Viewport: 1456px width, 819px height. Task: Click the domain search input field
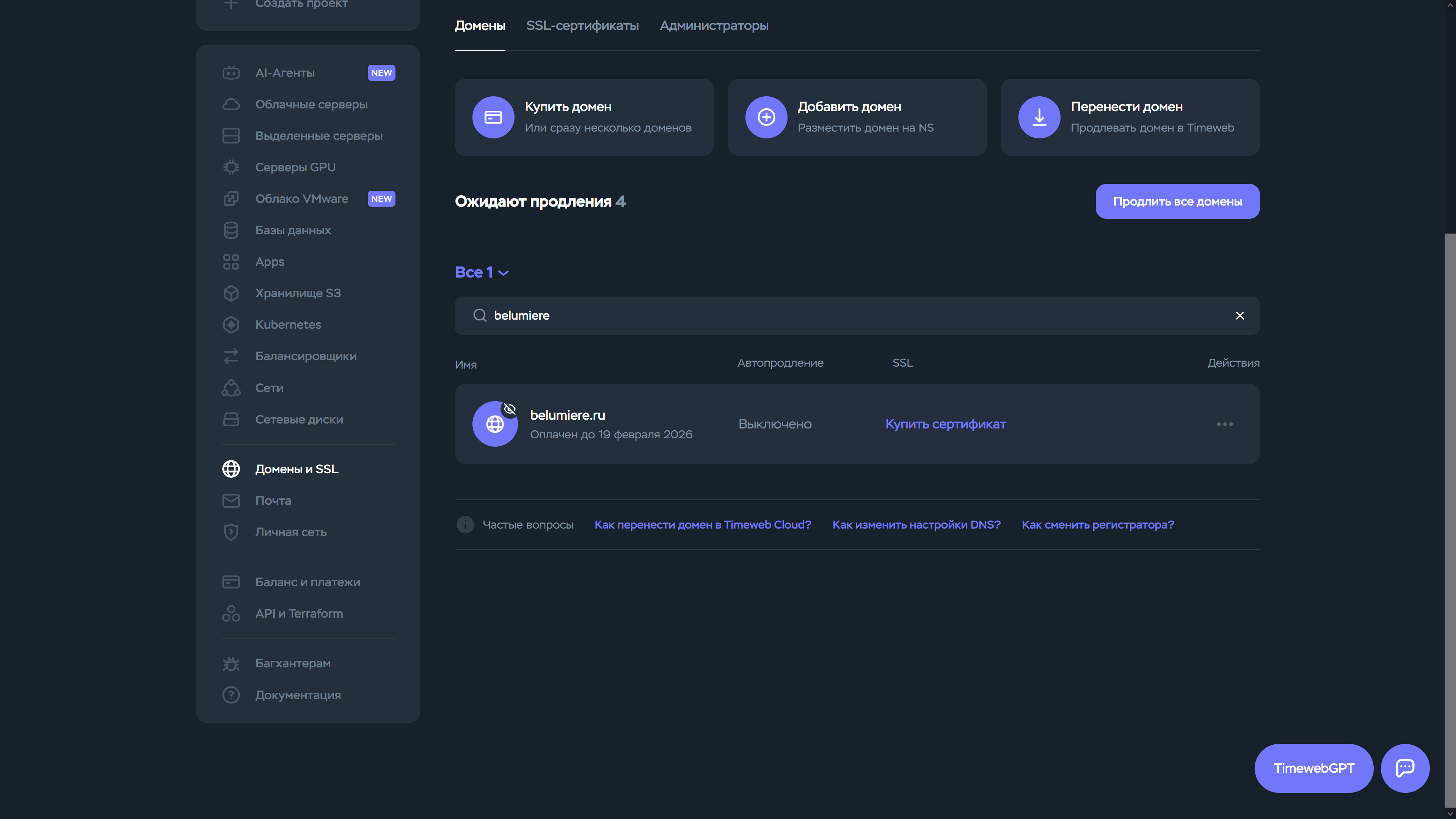tap(848, 316)
